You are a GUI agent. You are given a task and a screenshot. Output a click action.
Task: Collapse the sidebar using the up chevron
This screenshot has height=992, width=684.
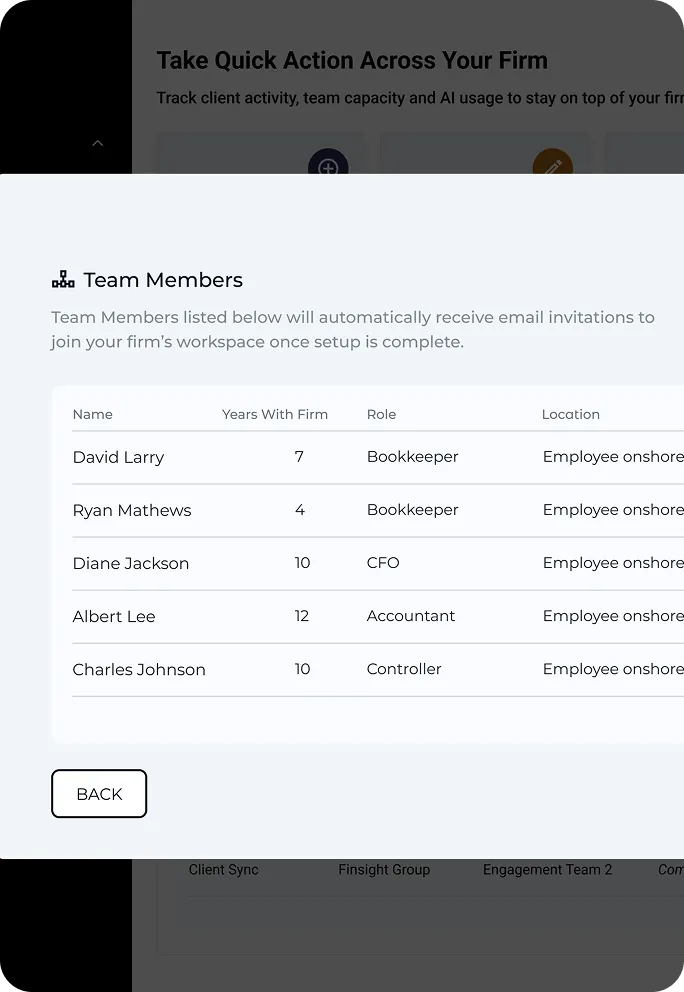tap(98, 144)
